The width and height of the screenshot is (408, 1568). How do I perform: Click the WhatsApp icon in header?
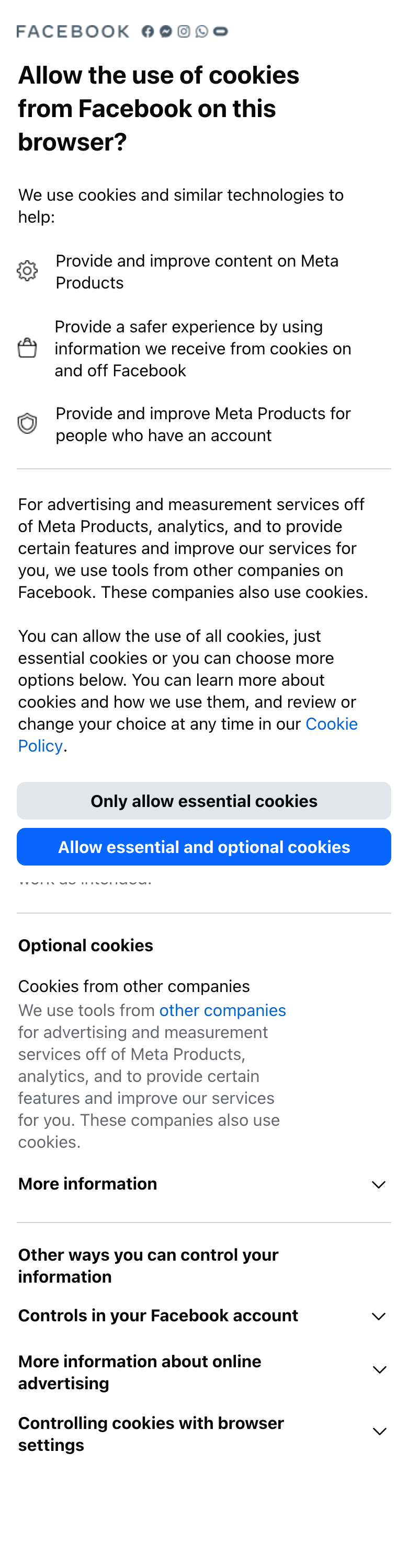click(201, 31)
